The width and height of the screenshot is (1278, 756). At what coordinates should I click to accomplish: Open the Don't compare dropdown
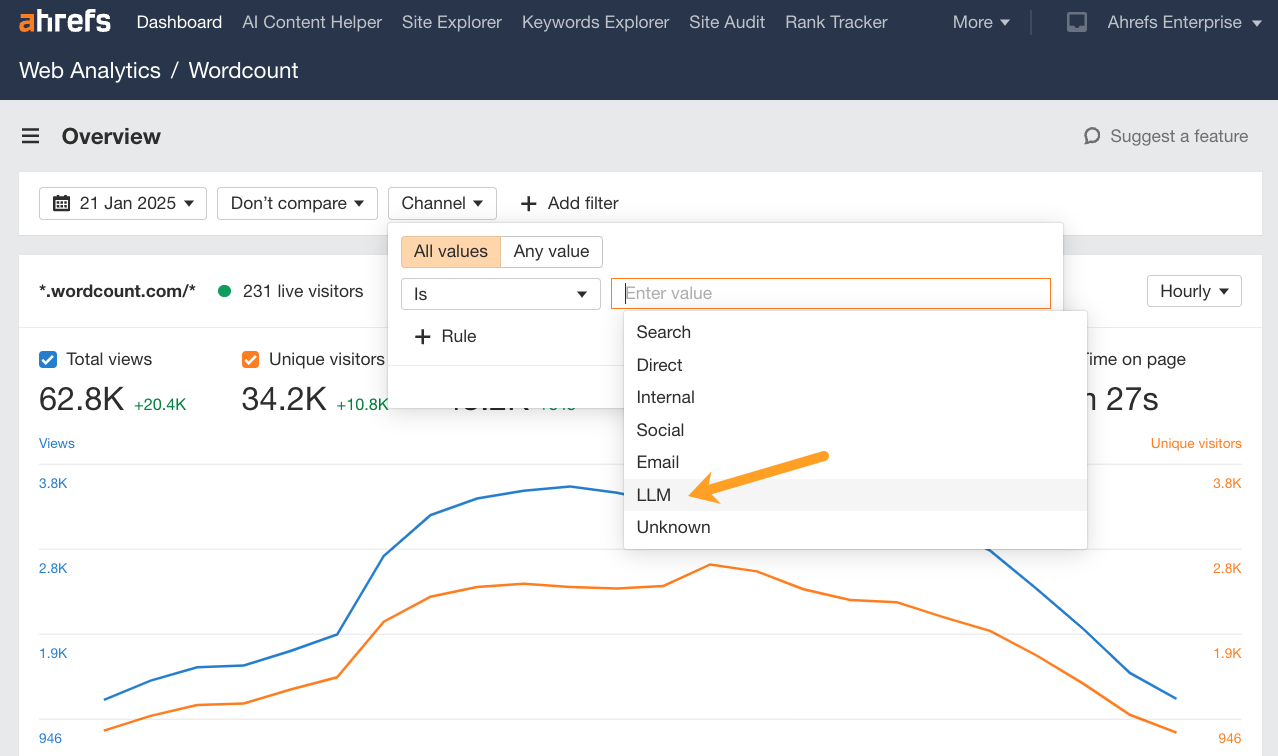(x=296, y=203)
